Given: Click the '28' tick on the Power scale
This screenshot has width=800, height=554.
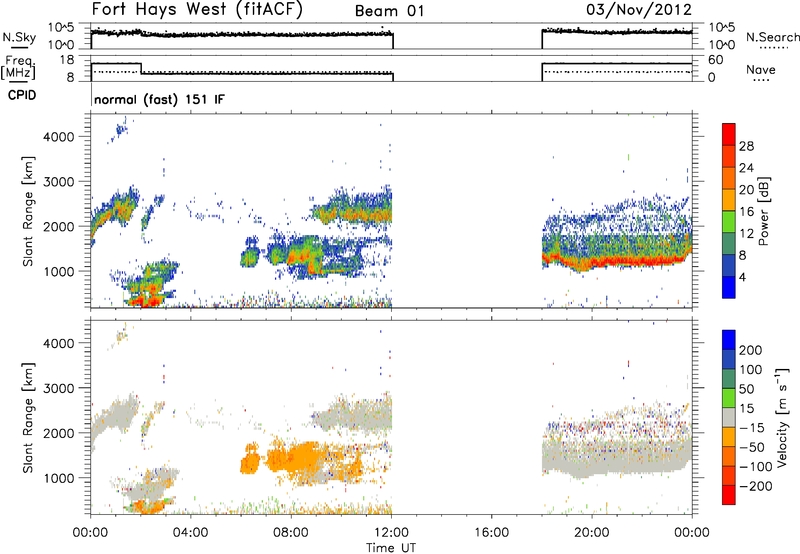Looking at the screenshot, I should point(746,146).
